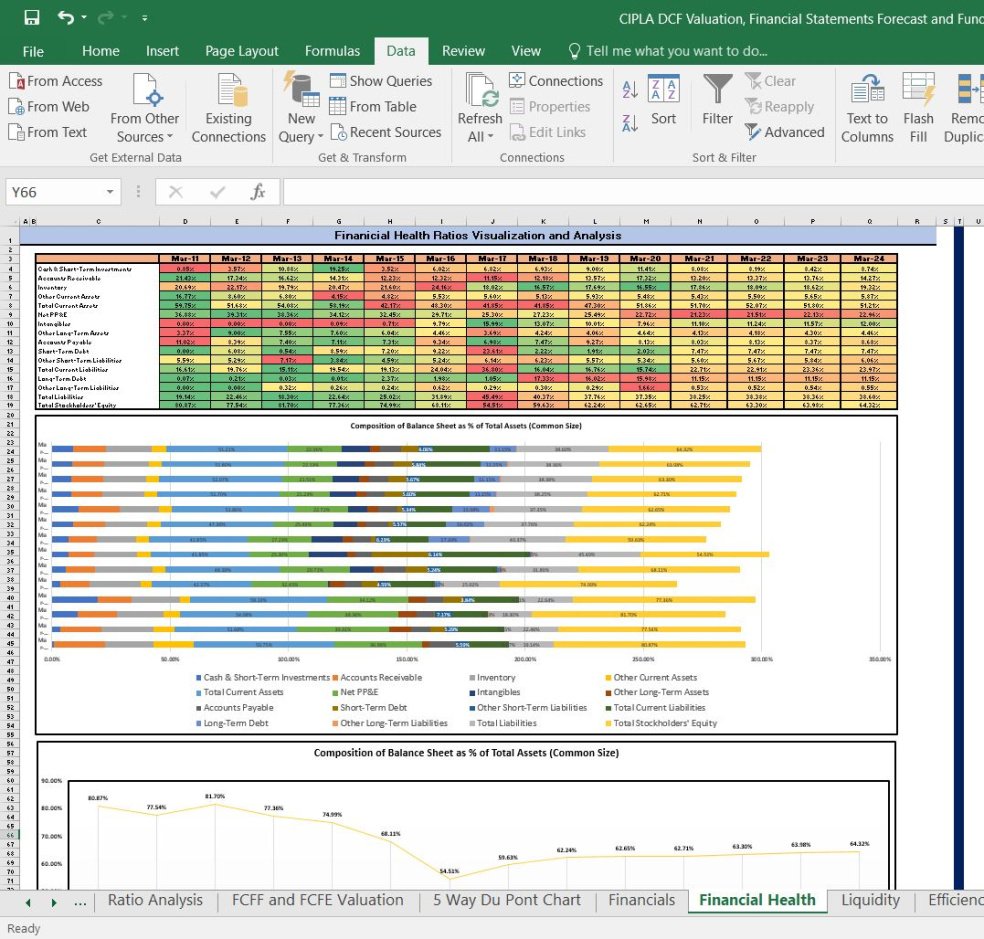Click the Recent Sources button
Image resolution: width=984 pixels, height=939 pixels.
click(386, 132)
